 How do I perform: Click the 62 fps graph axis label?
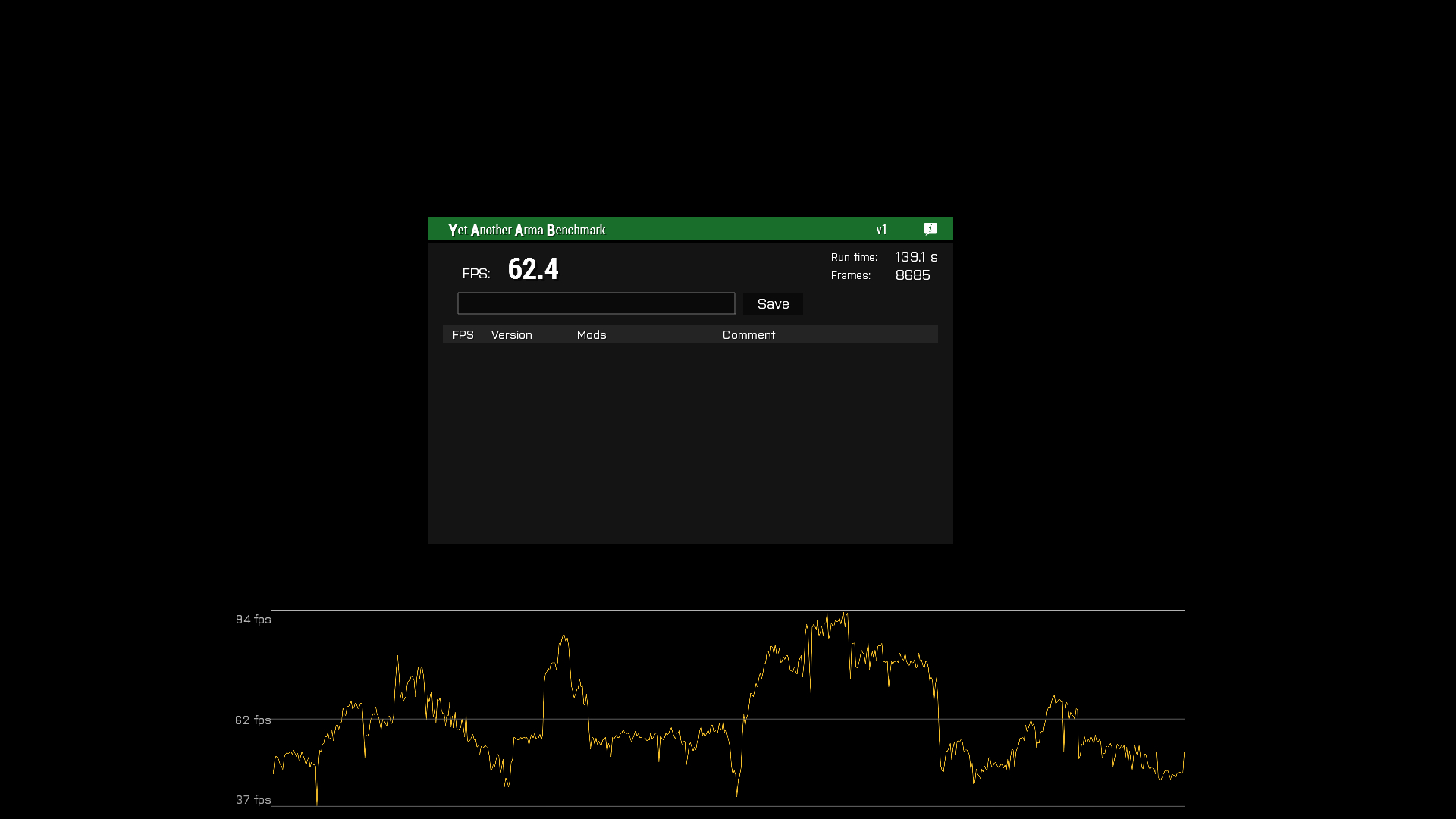[253, 720]
